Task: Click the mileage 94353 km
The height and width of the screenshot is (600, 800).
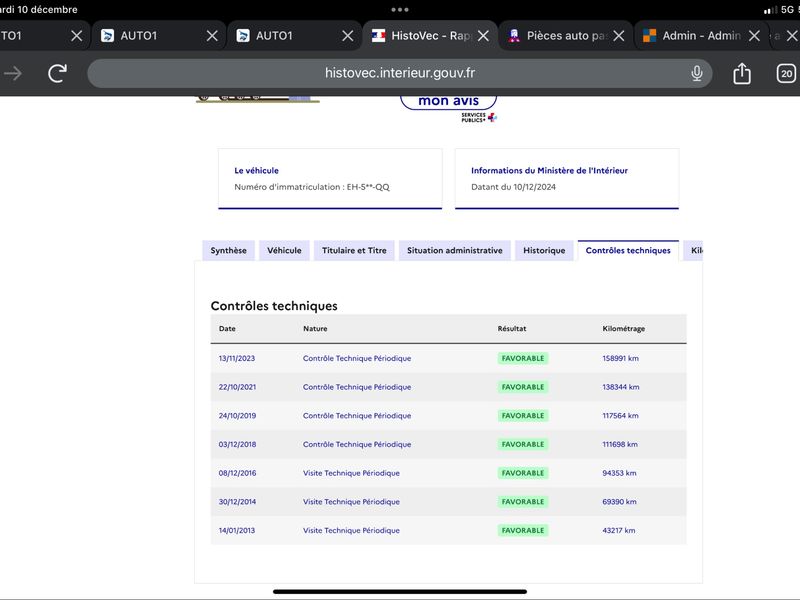Action: [x=619, y=473]
